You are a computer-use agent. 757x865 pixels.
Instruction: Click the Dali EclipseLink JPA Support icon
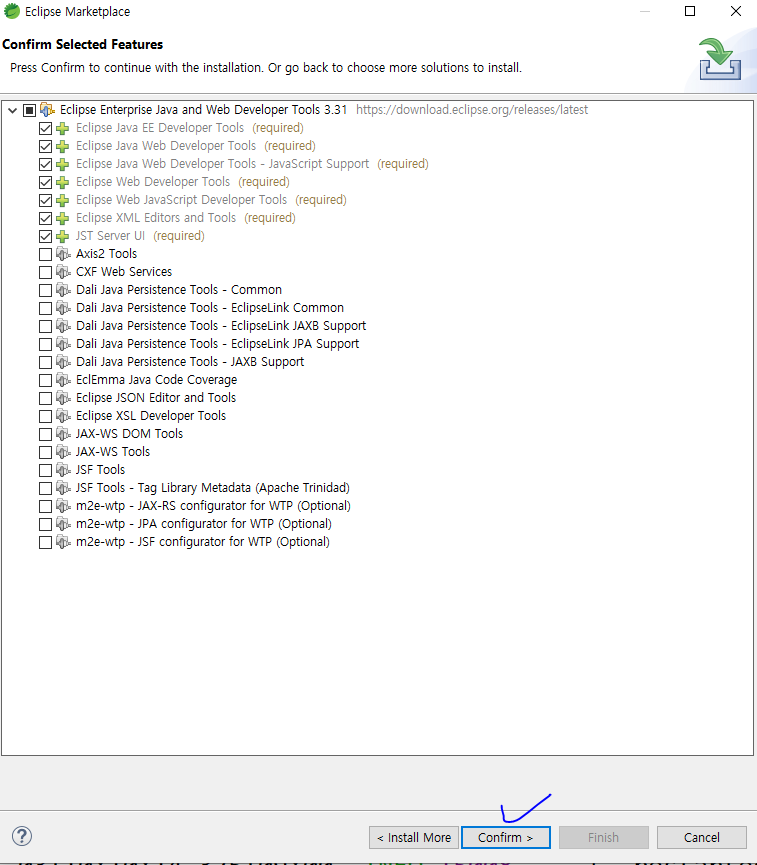coord(63,344)
